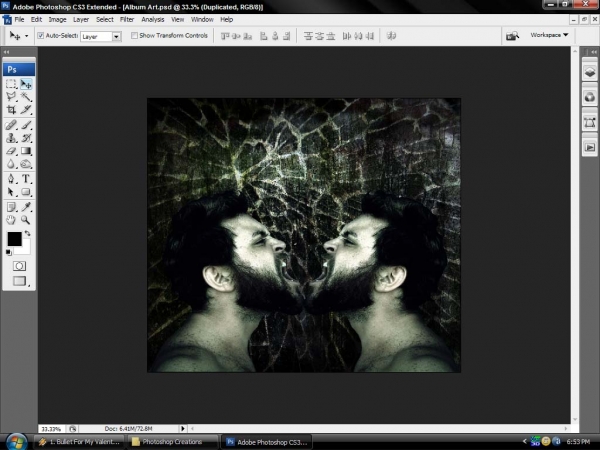Screen dimensions: 600x450
Task: Select the Hand tool
Action: (x=11, y=220)
